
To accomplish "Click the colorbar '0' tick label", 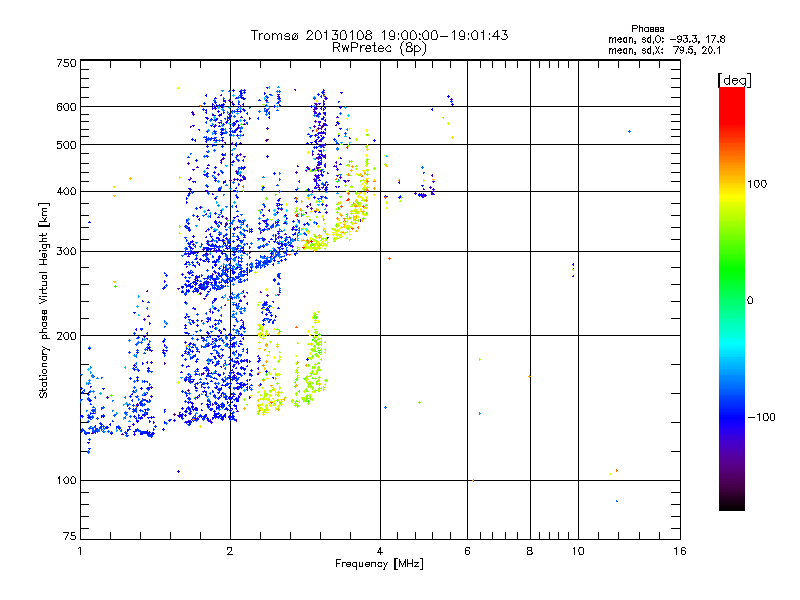I will click(750, 301).
